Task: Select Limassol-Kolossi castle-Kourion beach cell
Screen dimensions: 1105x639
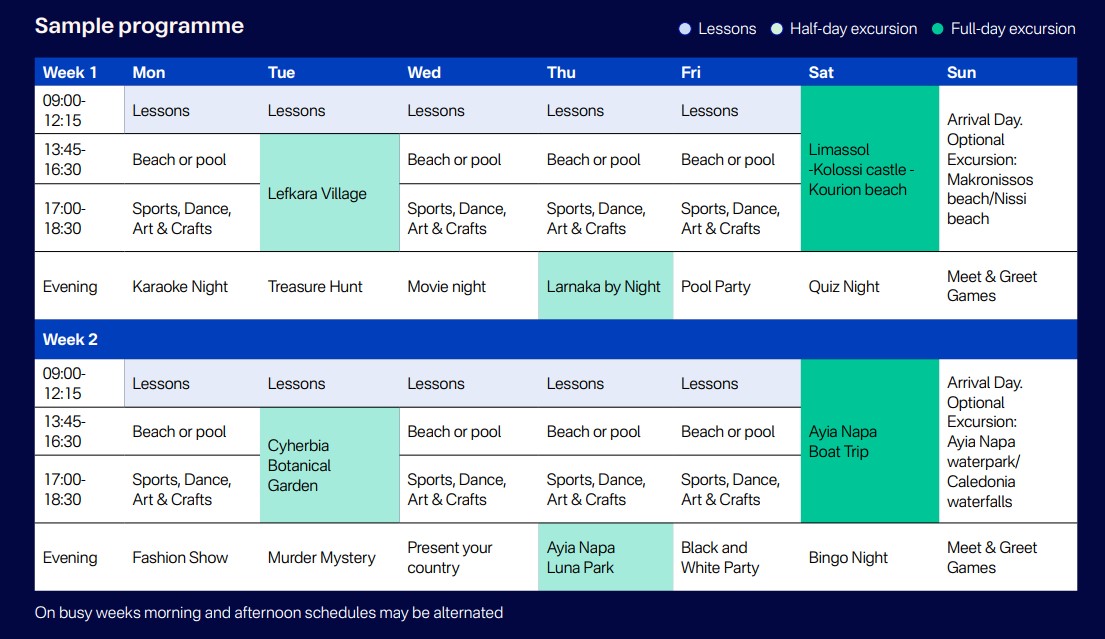Action: [870, 168]
